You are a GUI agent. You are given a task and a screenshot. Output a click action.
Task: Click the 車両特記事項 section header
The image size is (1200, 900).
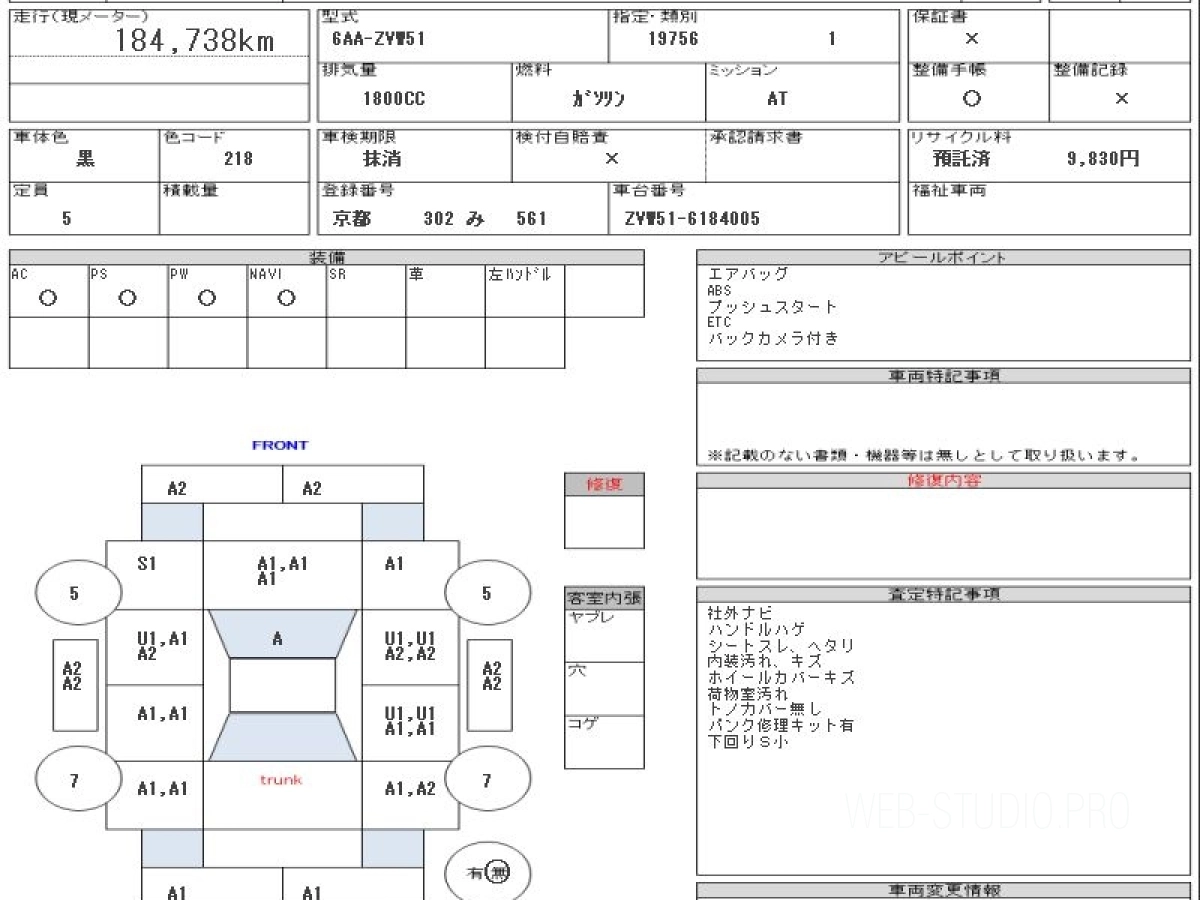(942, 376)
